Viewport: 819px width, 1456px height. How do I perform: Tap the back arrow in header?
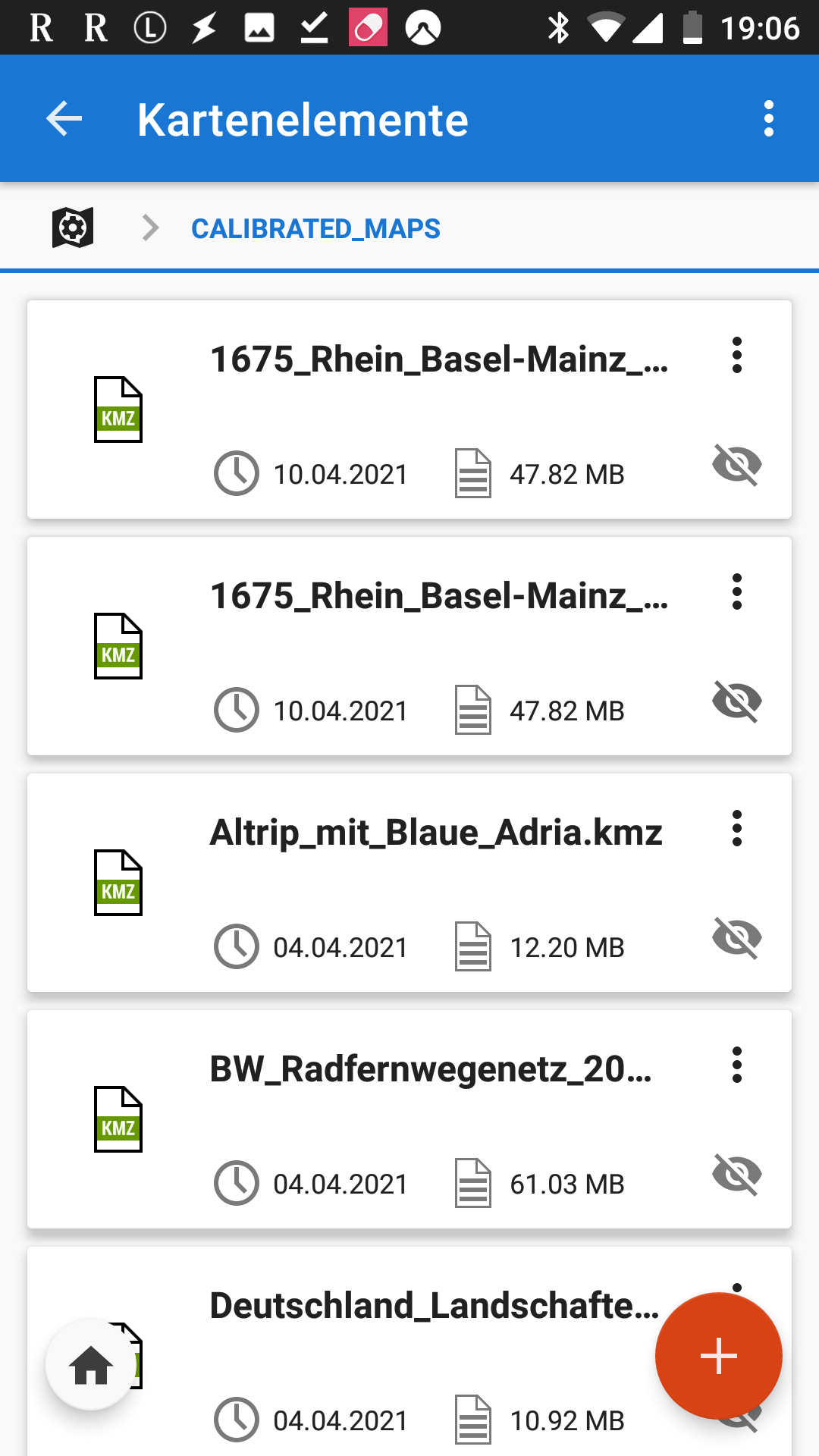(64, 119)
